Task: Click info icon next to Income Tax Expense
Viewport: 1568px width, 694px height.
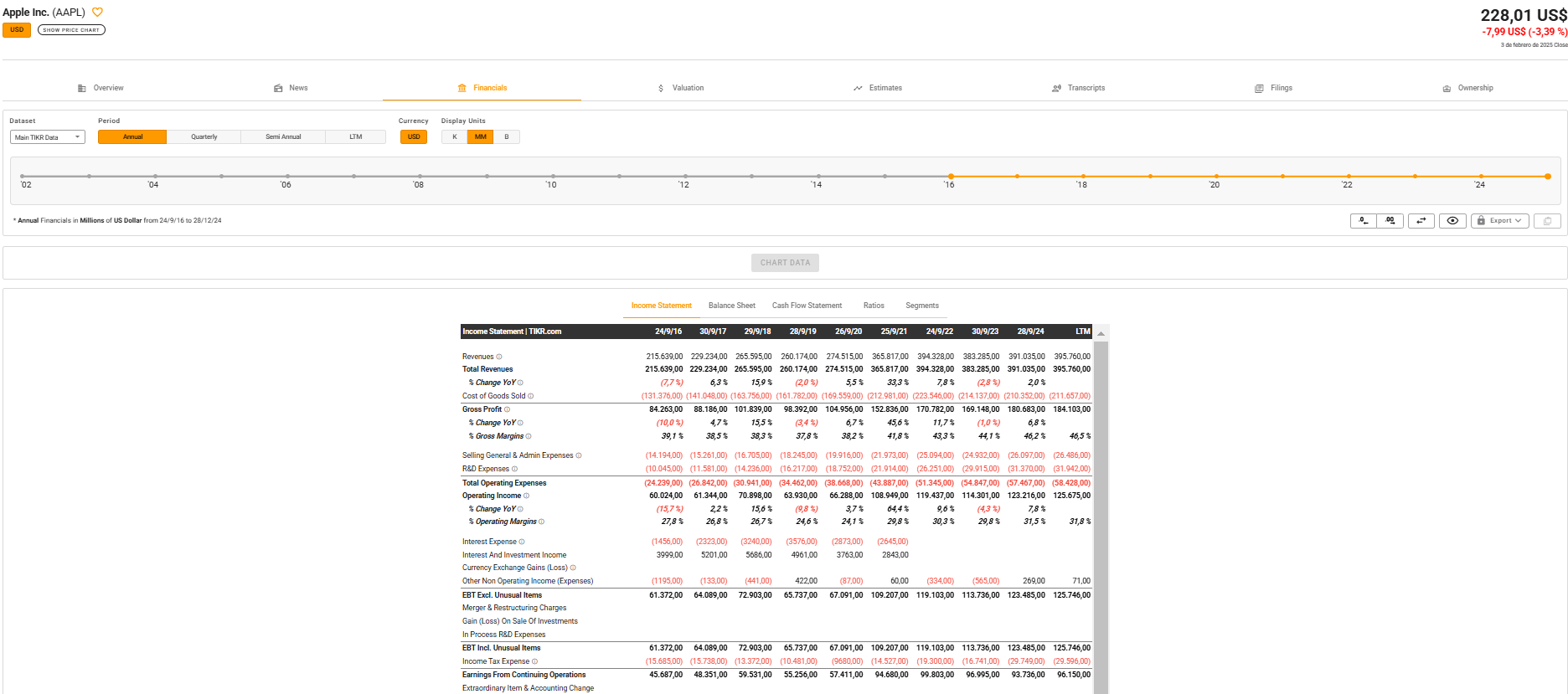Action: [535, 661]
